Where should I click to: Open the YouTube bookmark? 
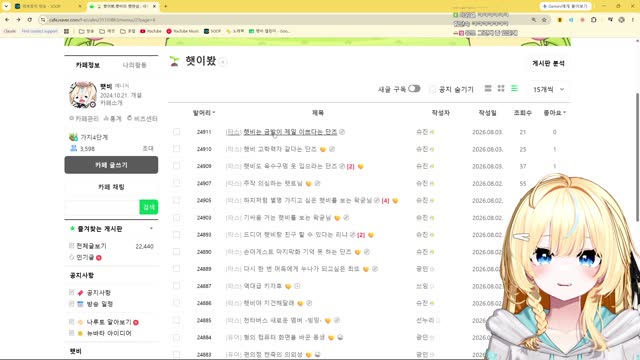[x=151, y=31]
